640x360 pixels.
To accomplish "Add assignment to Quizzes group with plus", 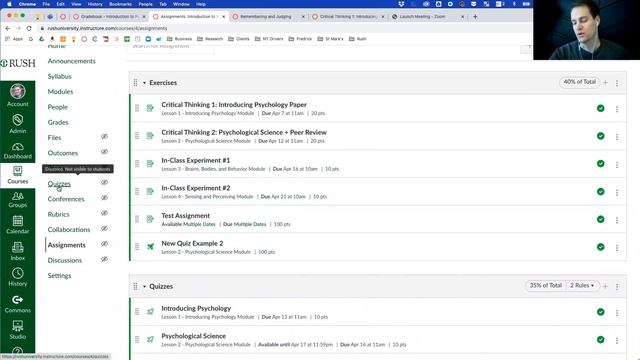I will [x=605, y=286].
